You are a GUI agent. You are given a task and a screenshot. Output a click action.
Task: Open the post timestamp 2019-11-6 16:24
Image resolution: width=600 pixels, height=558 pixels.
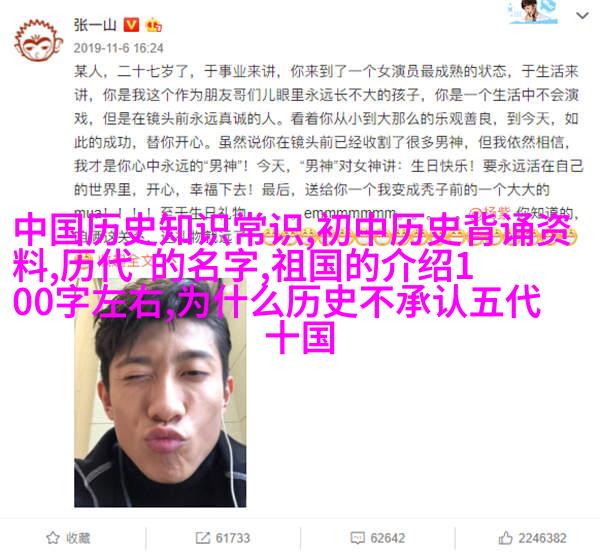(x=118, y=48)
